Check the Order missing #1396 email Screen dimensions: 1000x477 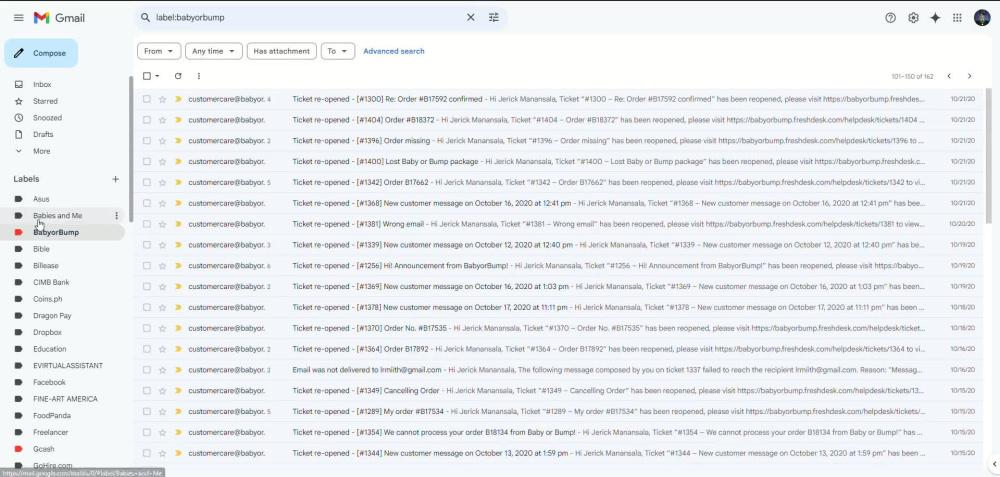[x=147, y=140]
